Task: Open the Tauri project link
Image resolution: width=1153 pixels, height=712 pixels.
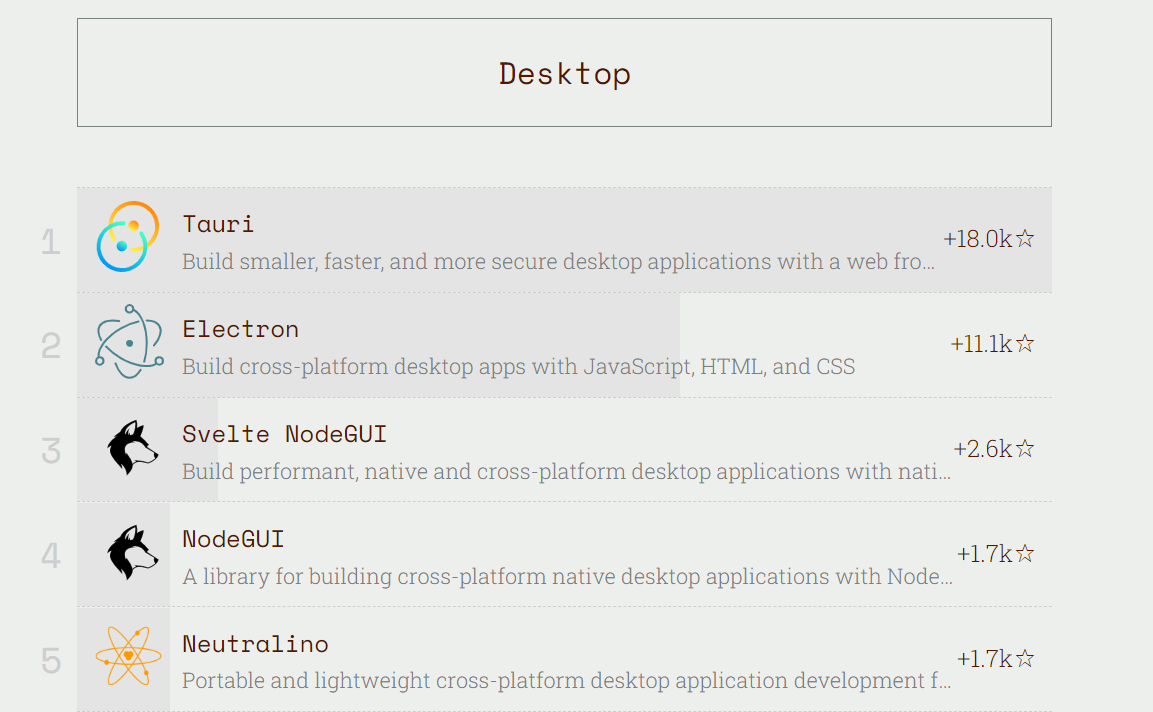Action: [218, 223]
